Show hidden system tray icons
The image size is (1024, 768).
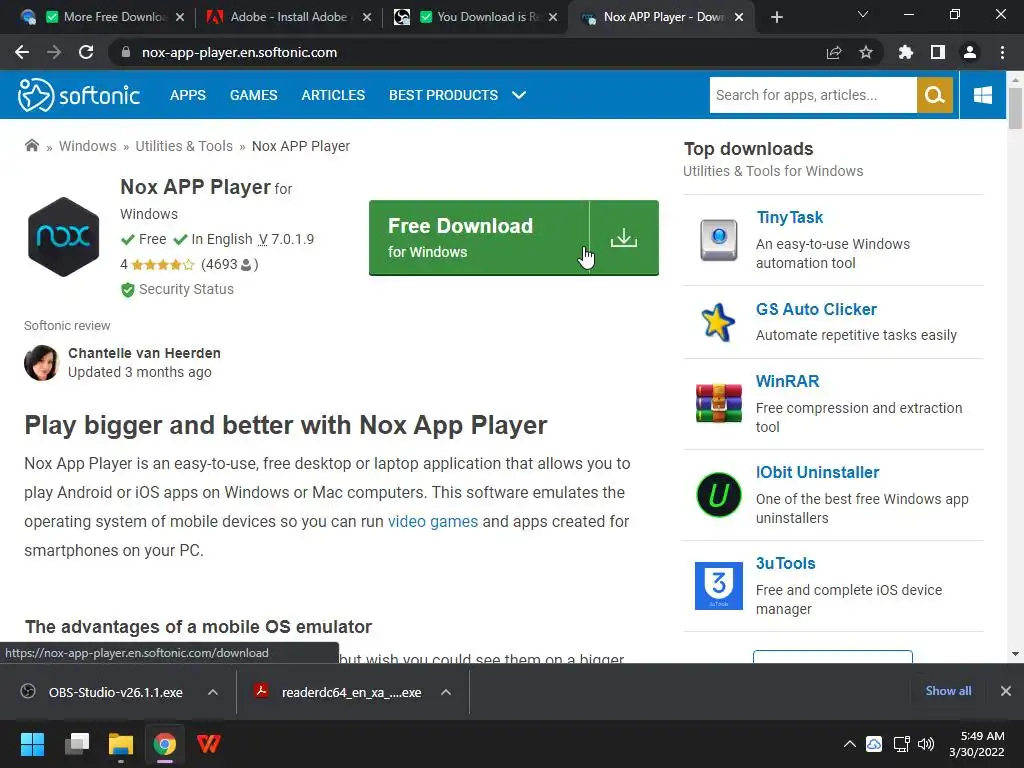(x=850, y=744)
